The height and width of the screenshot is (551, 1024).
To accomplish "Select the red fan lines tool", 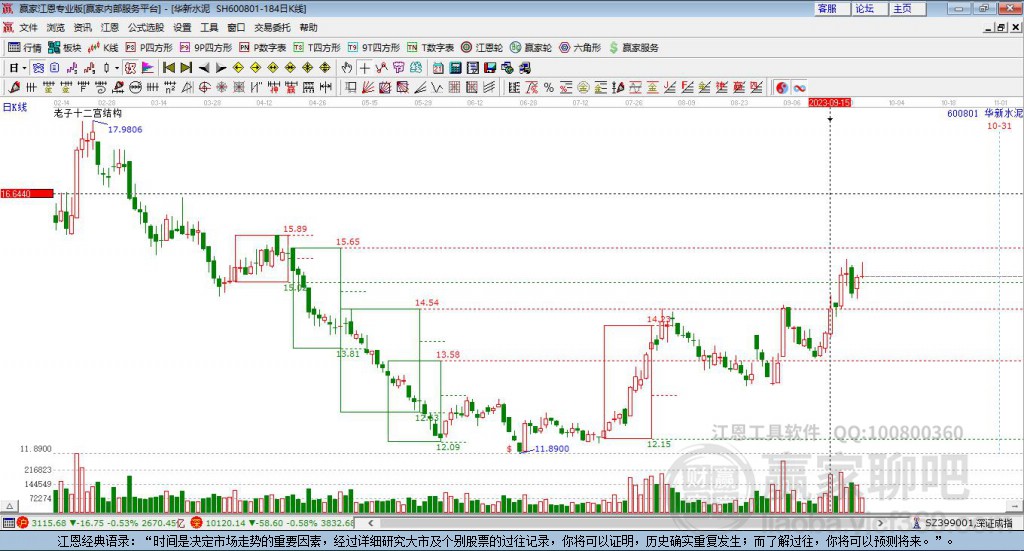I will (368, 87).
